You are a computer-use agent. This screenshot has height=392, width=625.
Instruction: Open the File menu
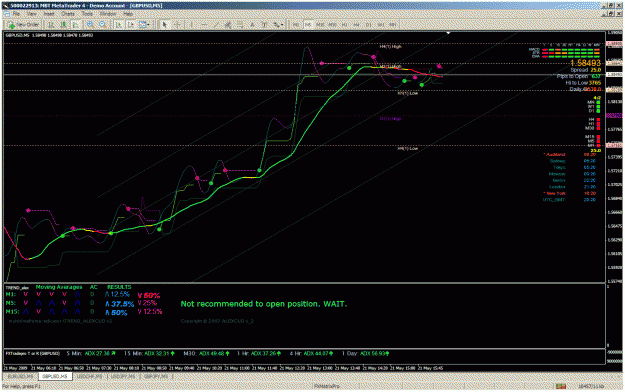pyautogui.click(x=16, y=14)
